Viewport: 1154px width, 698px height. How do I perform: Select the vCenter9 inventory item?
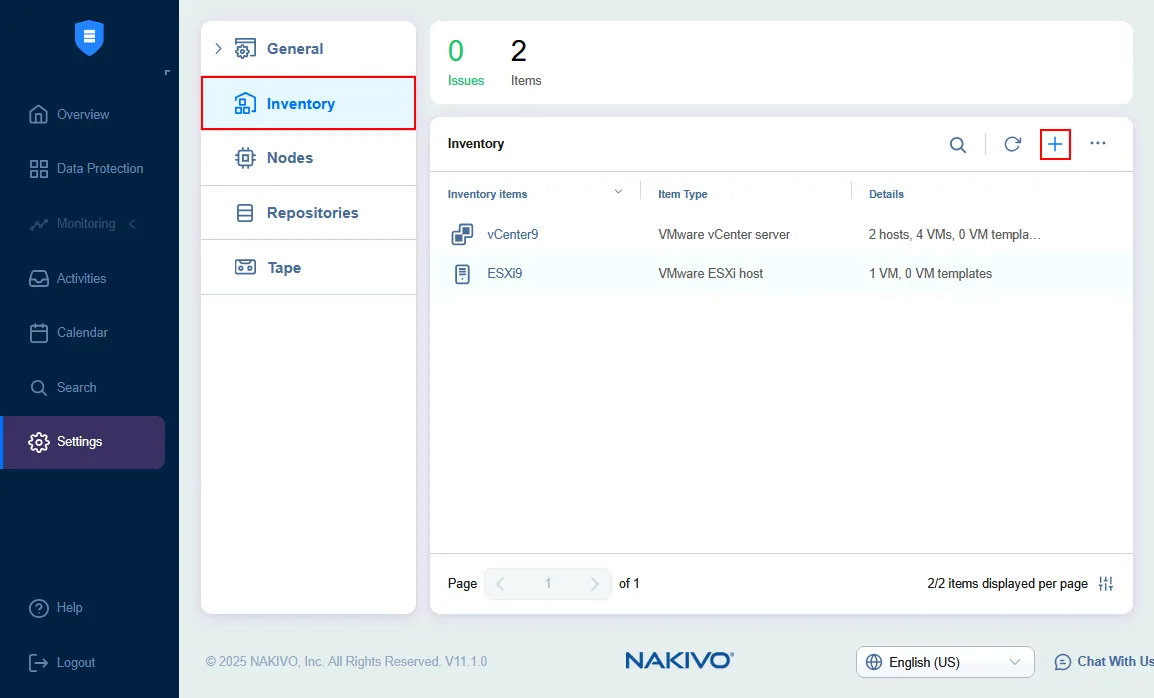pyautogui.click(x=513, y=234)
